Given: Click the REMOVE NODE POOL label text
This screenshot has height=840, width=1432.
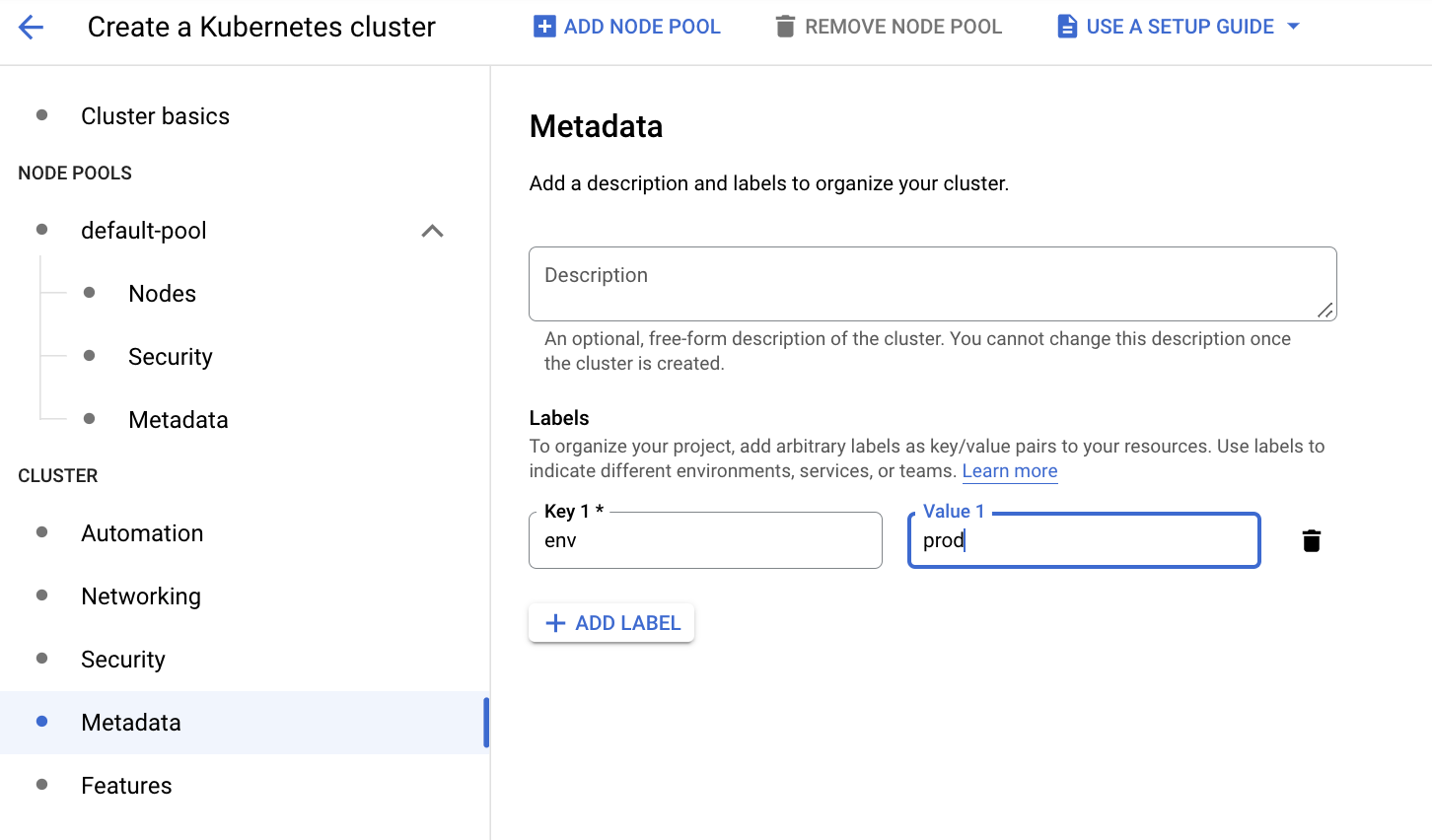Looking at the screenshot, I should tap(903, 27).
